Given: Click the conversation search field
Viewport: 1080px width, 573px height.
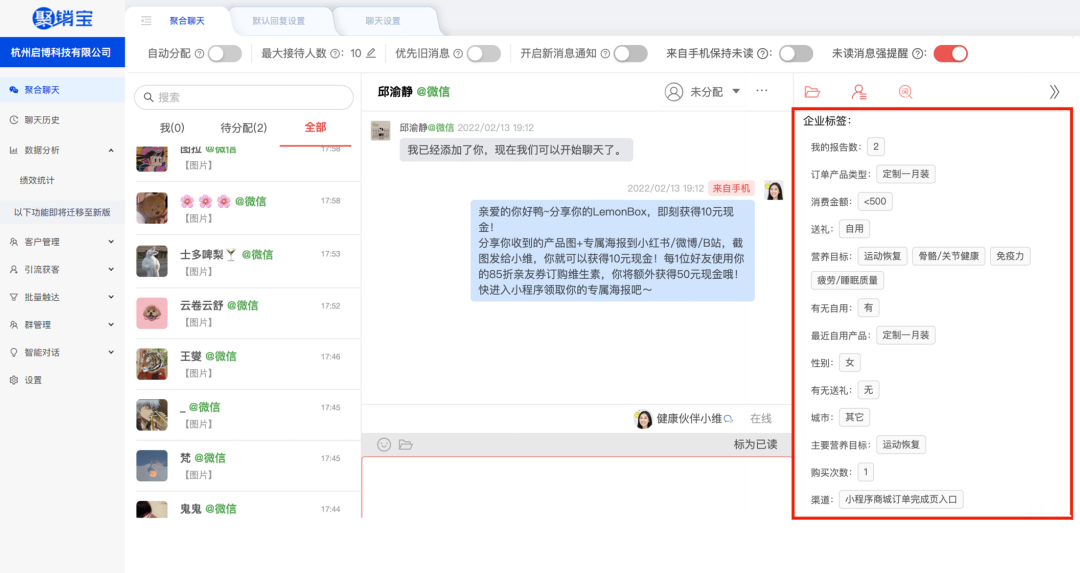Looking at the screenshot, I should 244,97.
